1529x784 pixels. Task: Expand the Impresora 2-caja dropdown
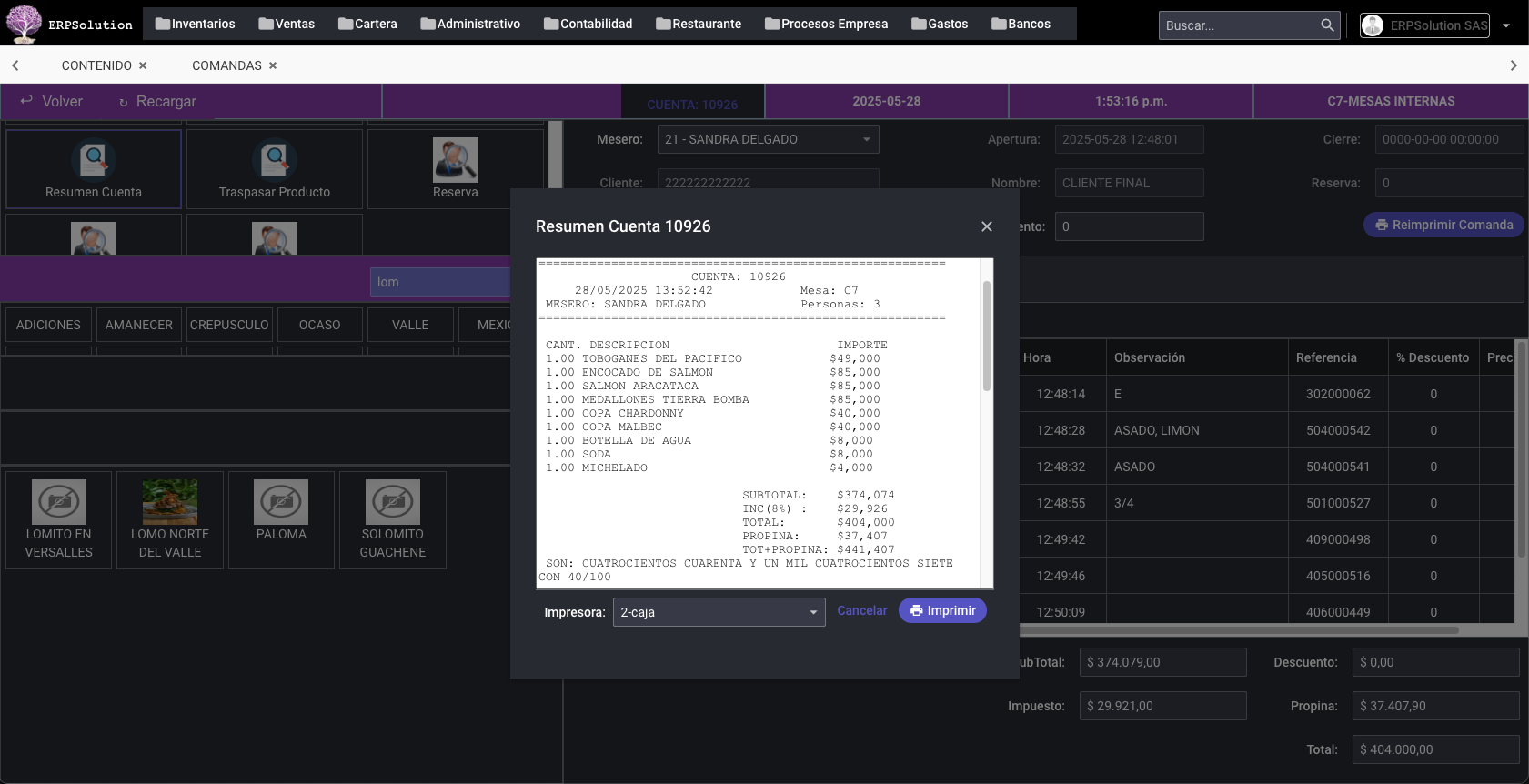coord(812,612)
